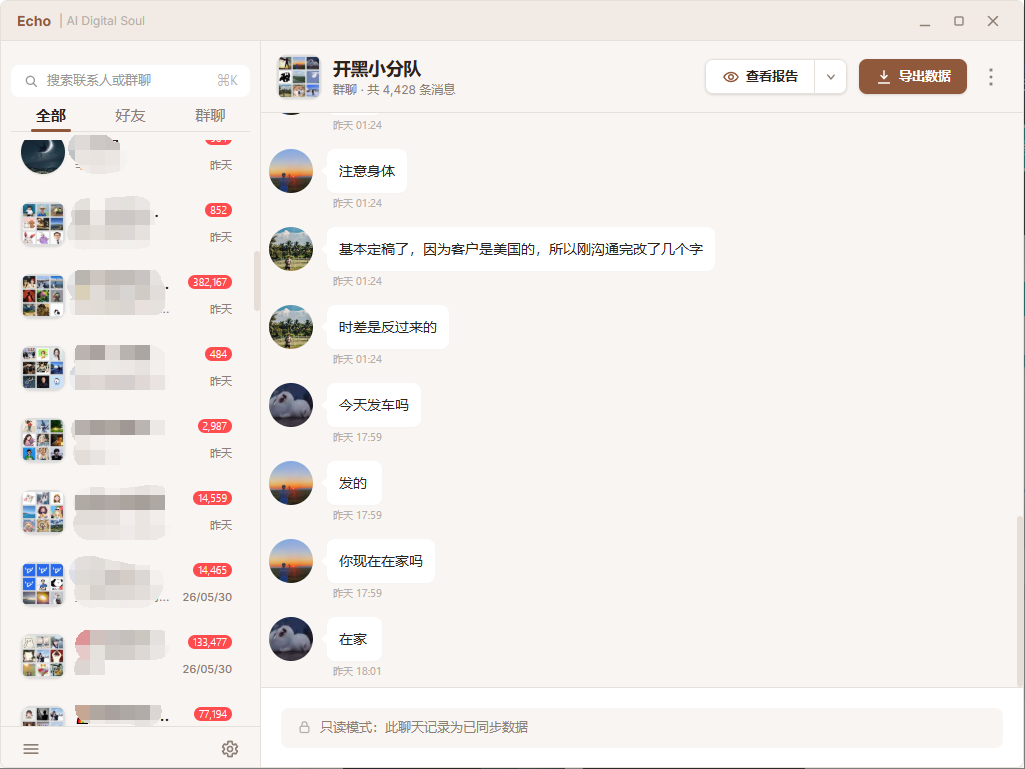Open the conversation with 2,987 unread badge

coord(130,439)
